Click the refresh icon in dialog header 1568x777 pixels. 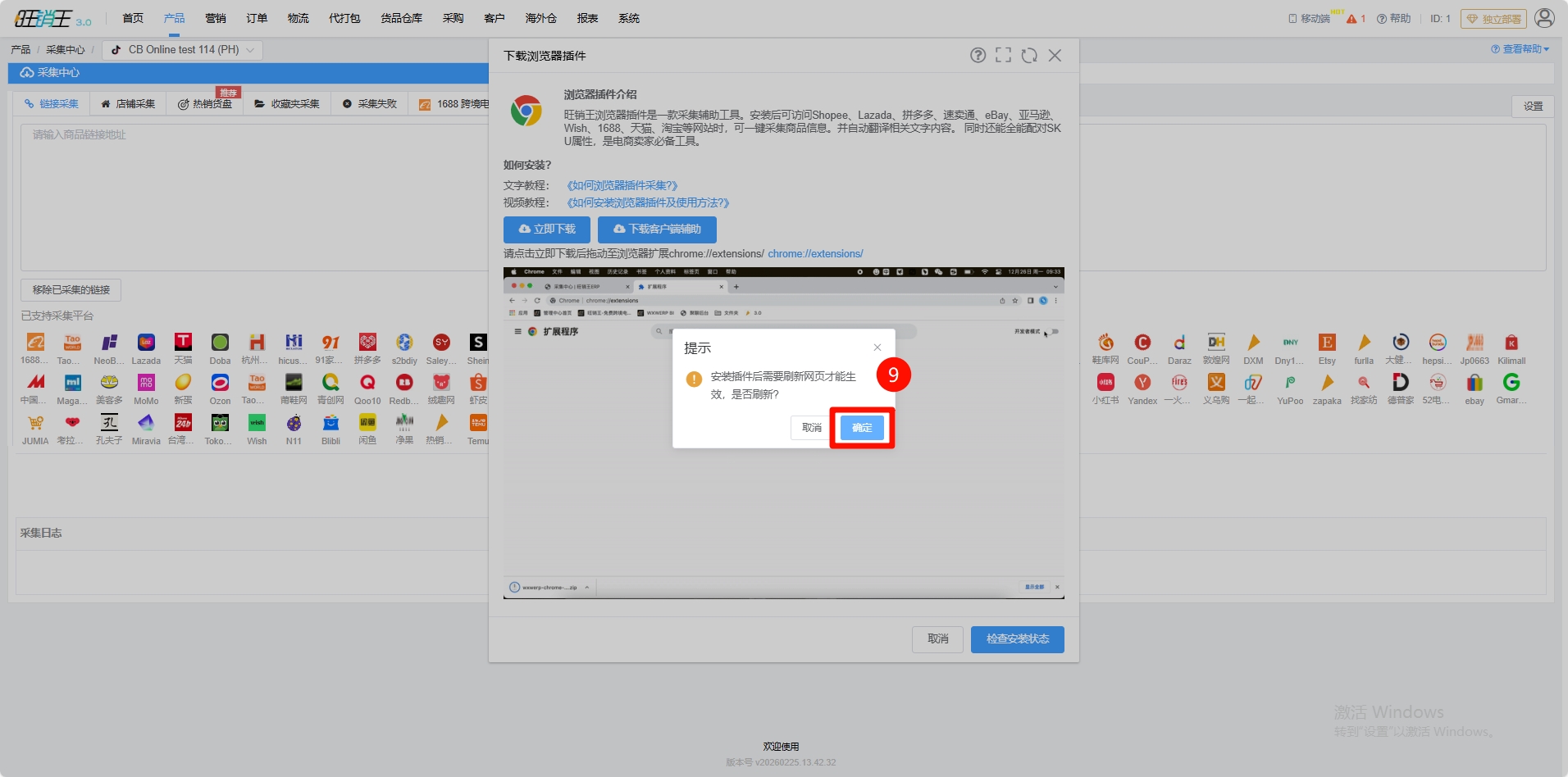click(x=1029, y=56)
